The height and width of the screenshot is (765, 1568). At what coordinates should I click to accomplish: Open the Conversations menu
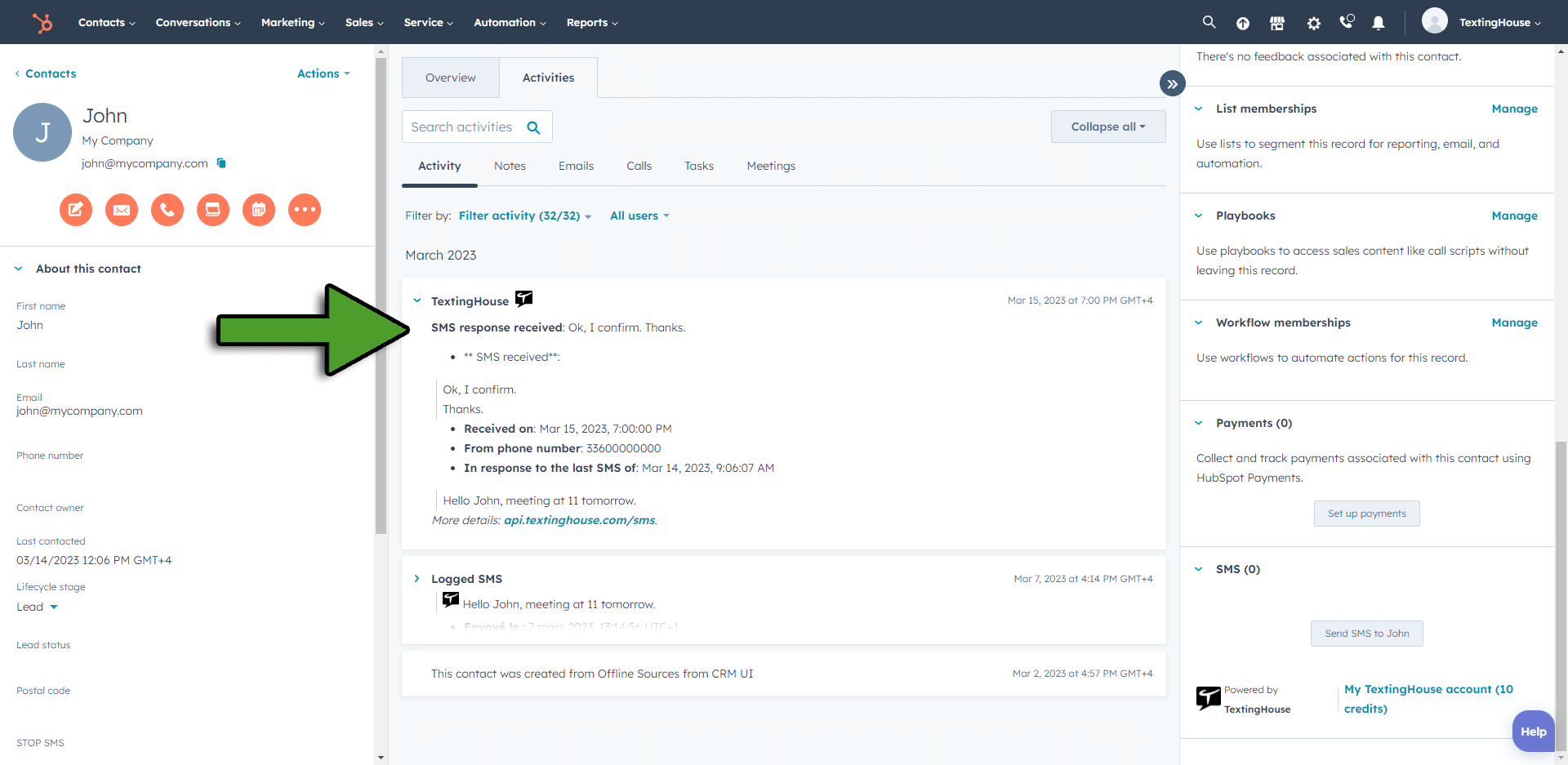point(198,23)
